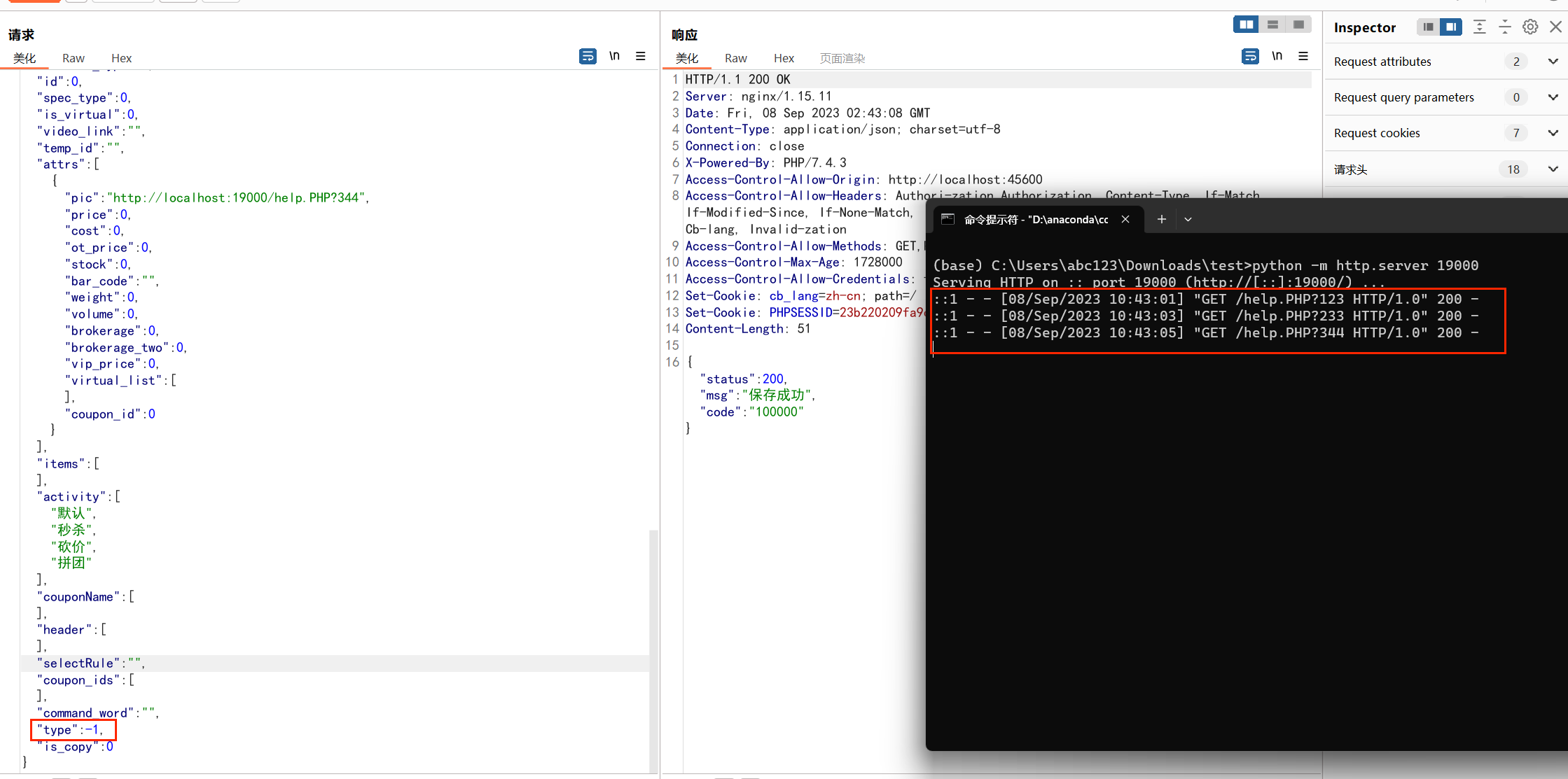1568x779 pixels.
Task: Select the 命令提示符 terminal tab
Action: [x=1036, y=219]
